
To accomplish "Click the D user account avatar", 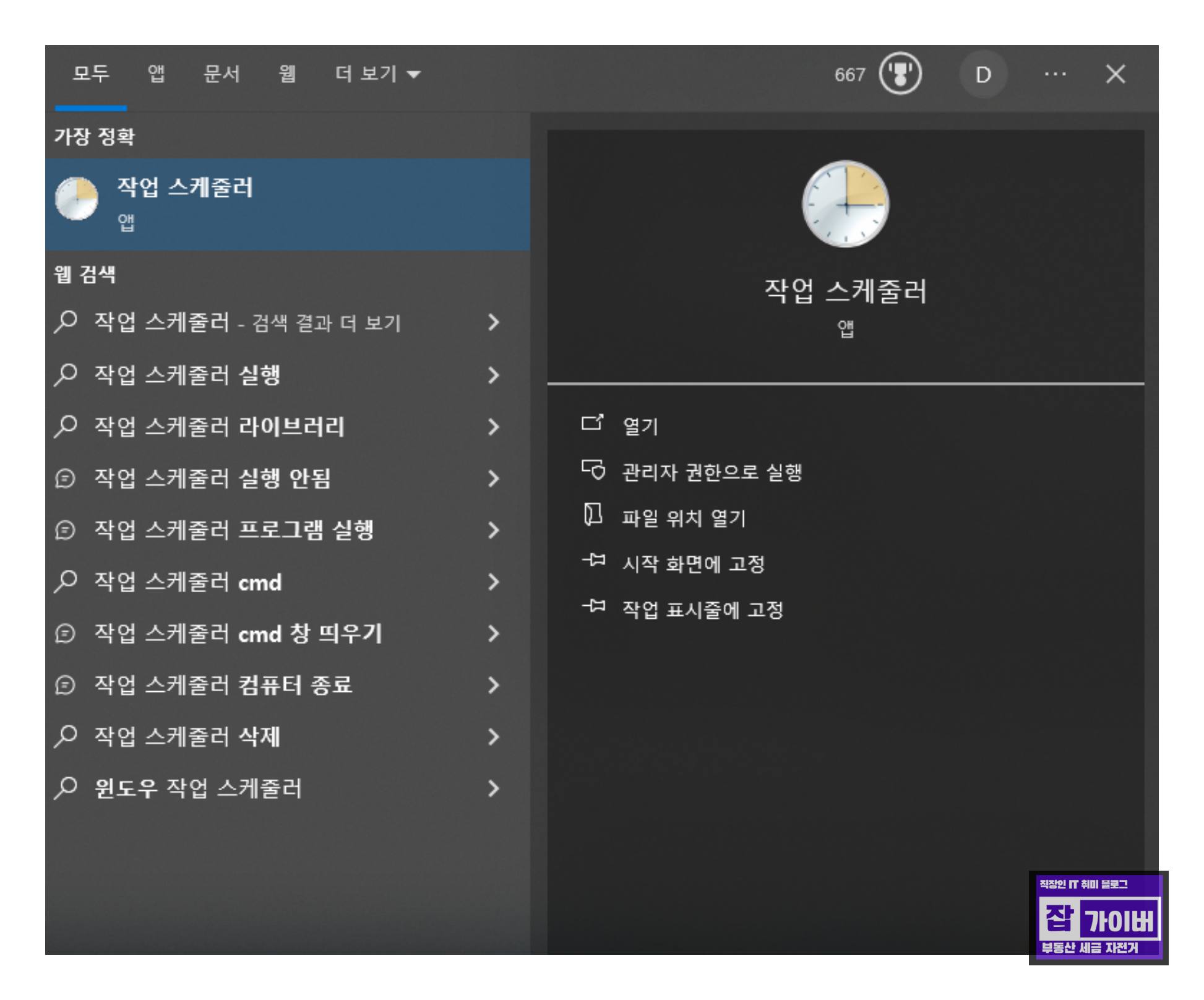I will (x=983, y=75).
